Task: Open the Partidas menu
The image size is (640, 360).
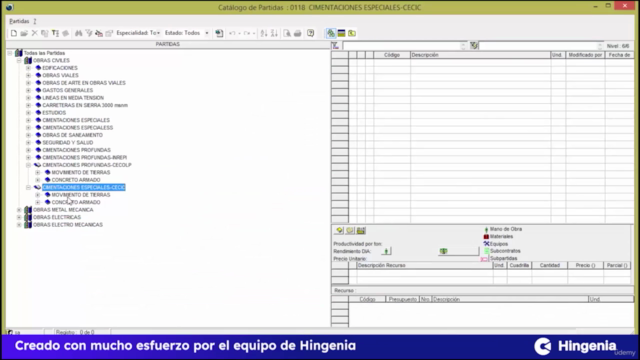Action: click(19, 21)
